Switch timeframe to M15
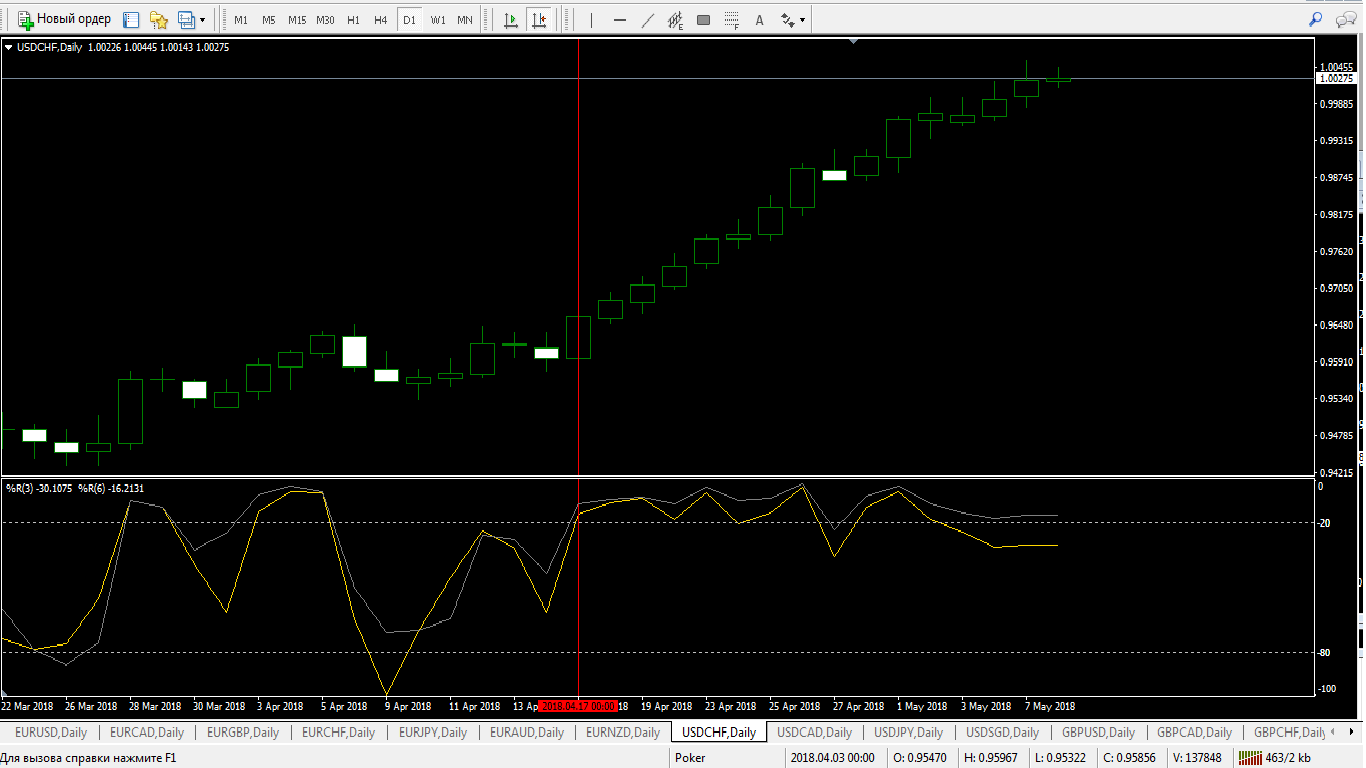Image resolution: width=1366 pixels, height=768 pixels. [297, 20]
